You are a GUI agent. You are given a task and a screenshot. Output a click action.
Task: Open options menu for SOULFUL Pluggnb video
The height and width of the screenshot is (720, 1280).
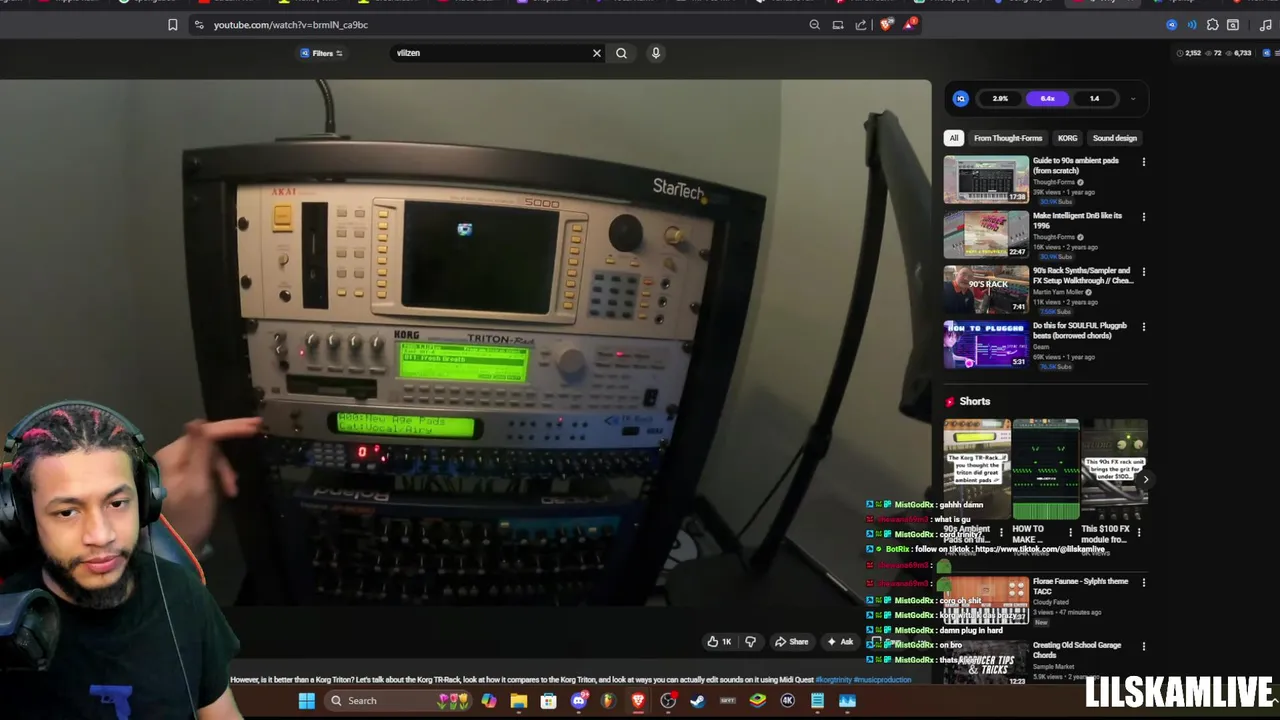[x=1144, y=326]
